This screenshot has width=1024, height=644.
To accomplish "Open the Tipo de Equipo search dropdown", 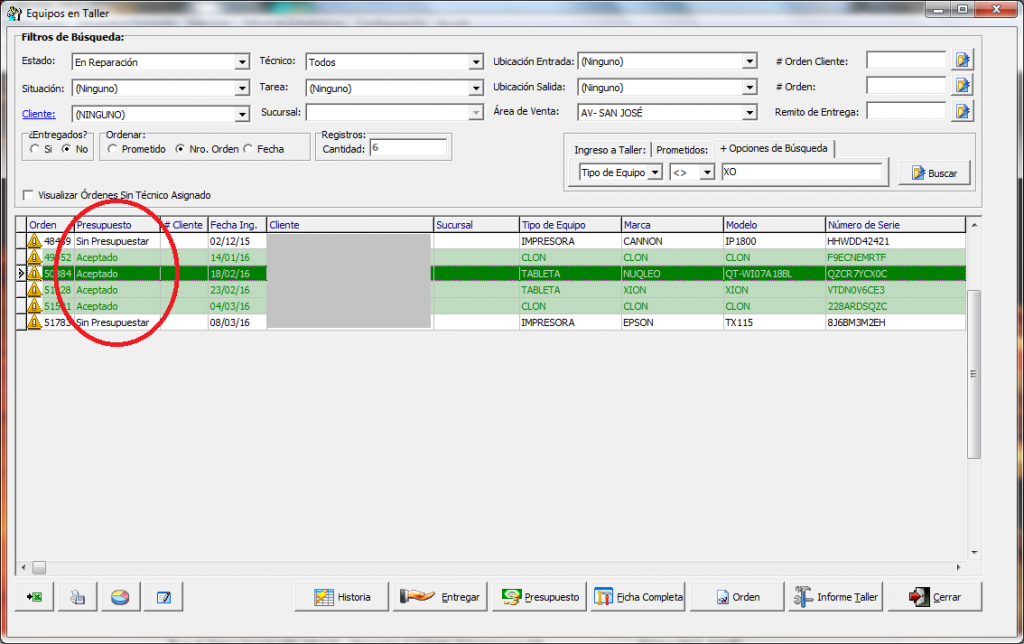I will coord(655,172).
